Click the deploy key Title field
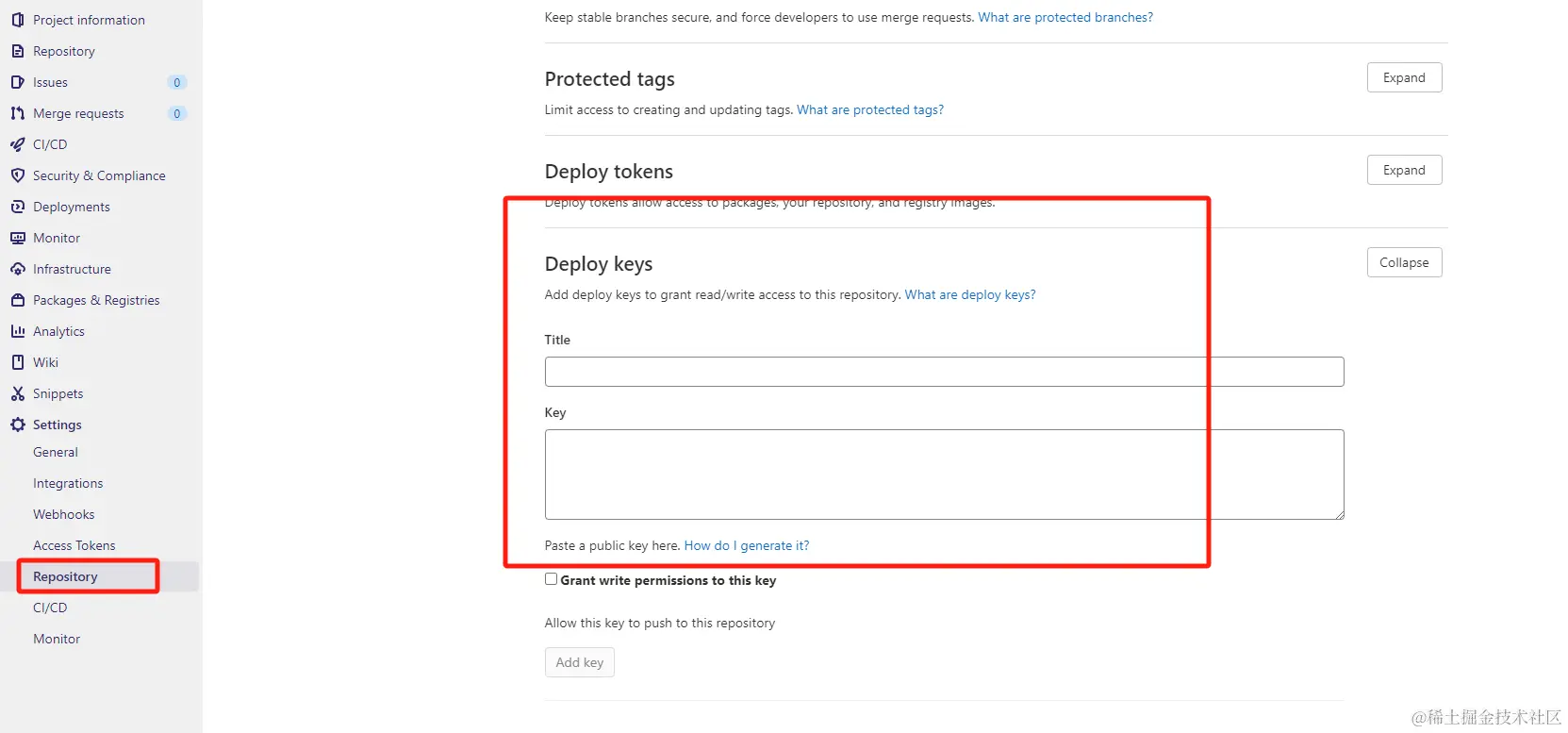Screen dimensions: 1568x733 pos(943,372)
